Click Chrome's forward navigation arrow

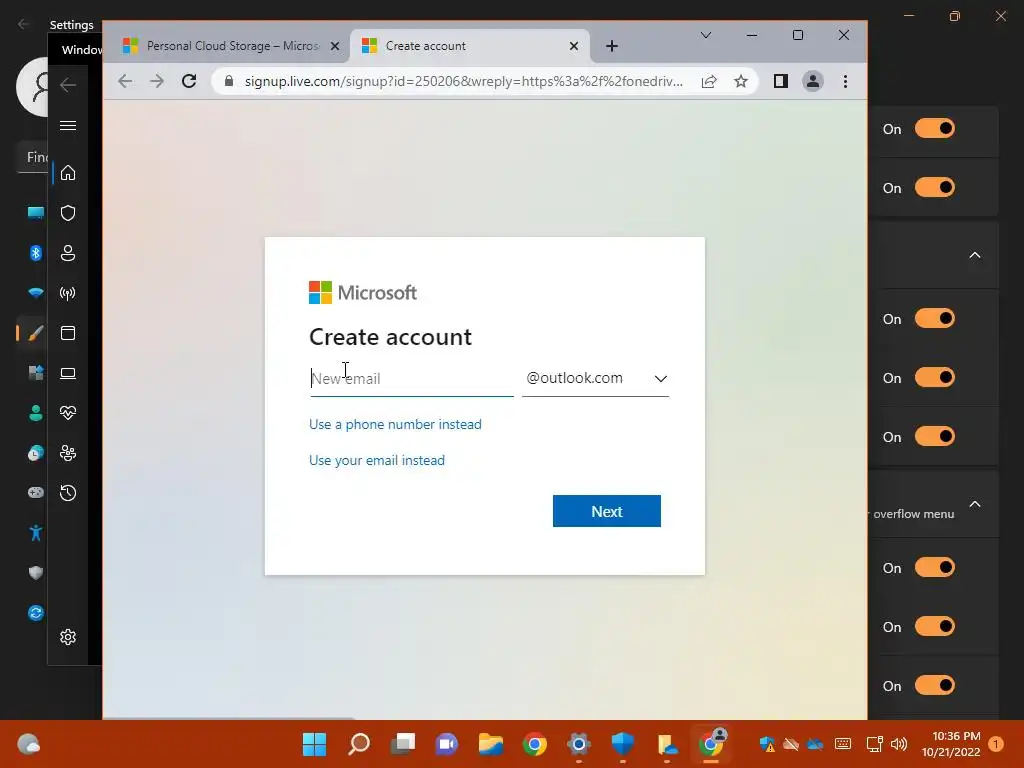(x=157, y=81)
